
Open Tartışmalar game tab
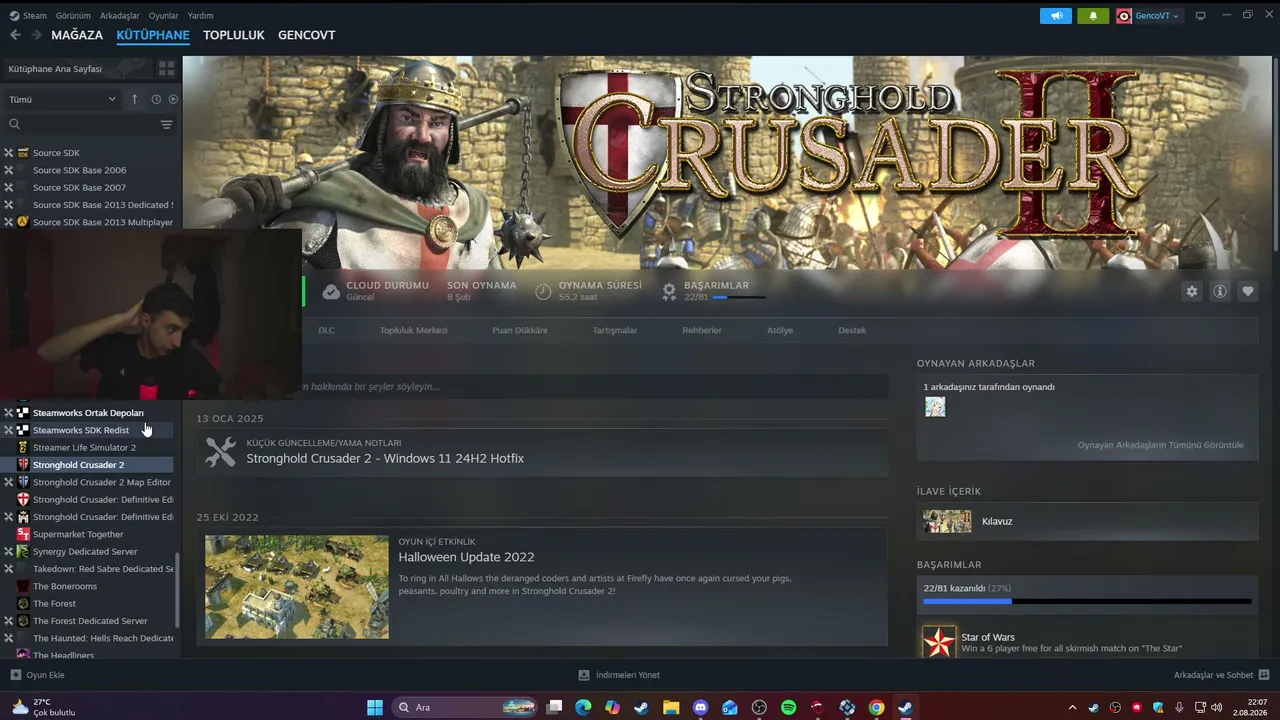click(x=614, y=330)
